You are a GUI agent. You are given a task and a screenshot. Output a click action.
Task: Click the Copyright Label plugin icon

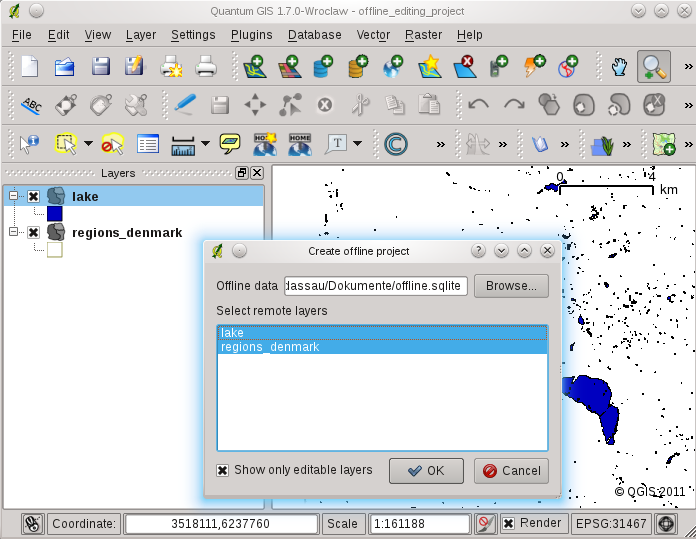tap(395, 144)
